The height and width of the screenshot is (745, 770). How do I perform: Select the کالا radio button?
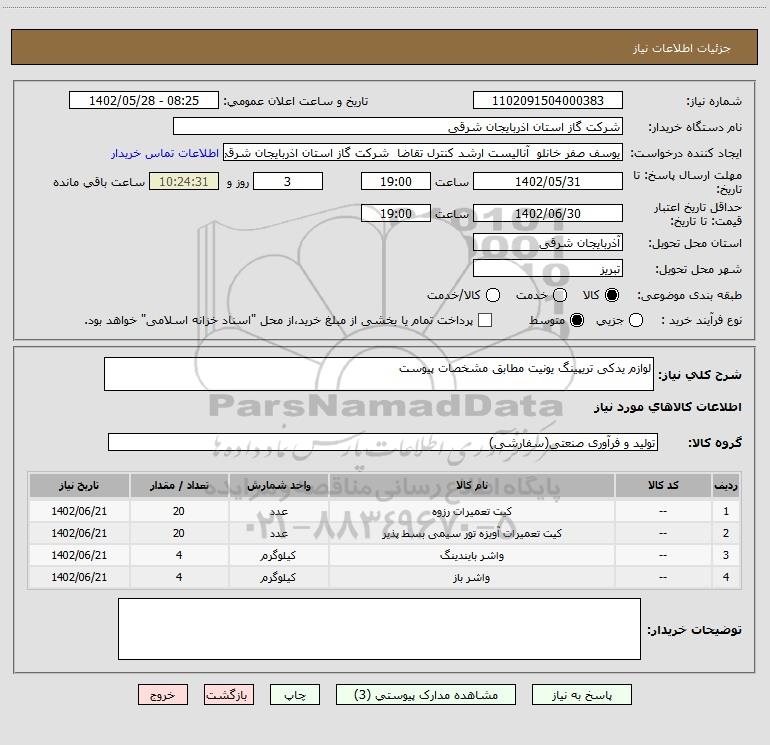point(612,295)
